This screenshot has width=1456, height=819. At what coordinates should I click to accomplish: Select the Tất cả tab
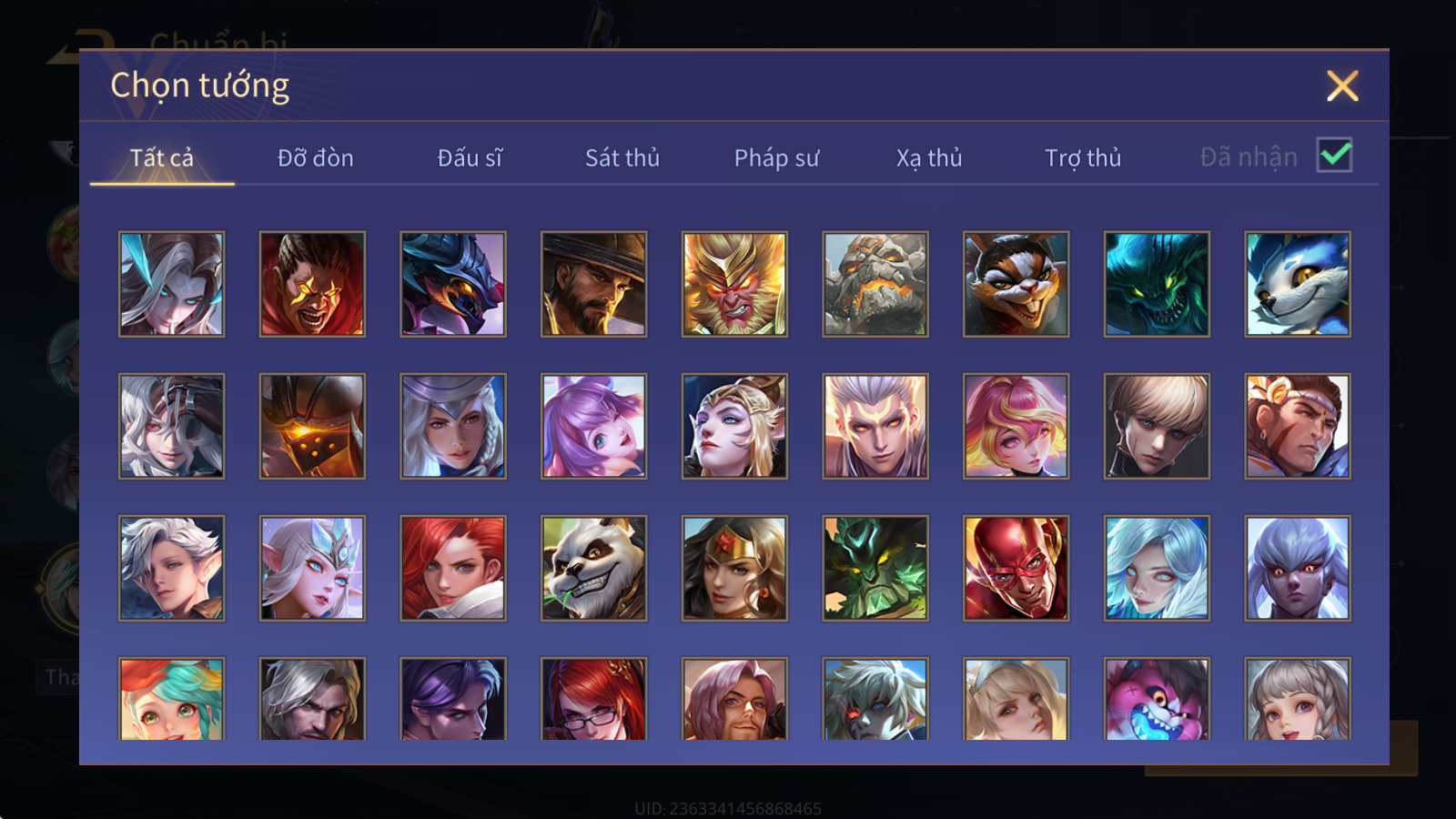162,158
